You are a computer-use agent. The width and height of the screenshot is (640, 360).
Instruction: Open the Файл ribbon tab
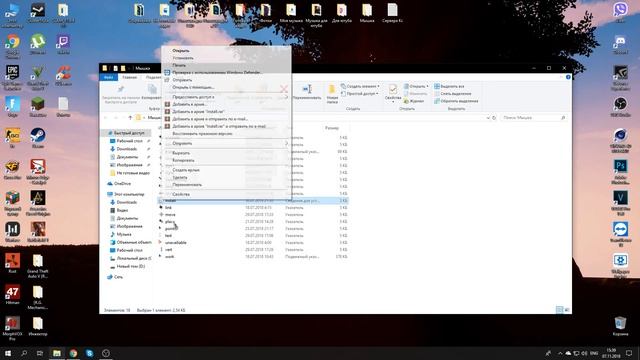(x=108, y=77)
